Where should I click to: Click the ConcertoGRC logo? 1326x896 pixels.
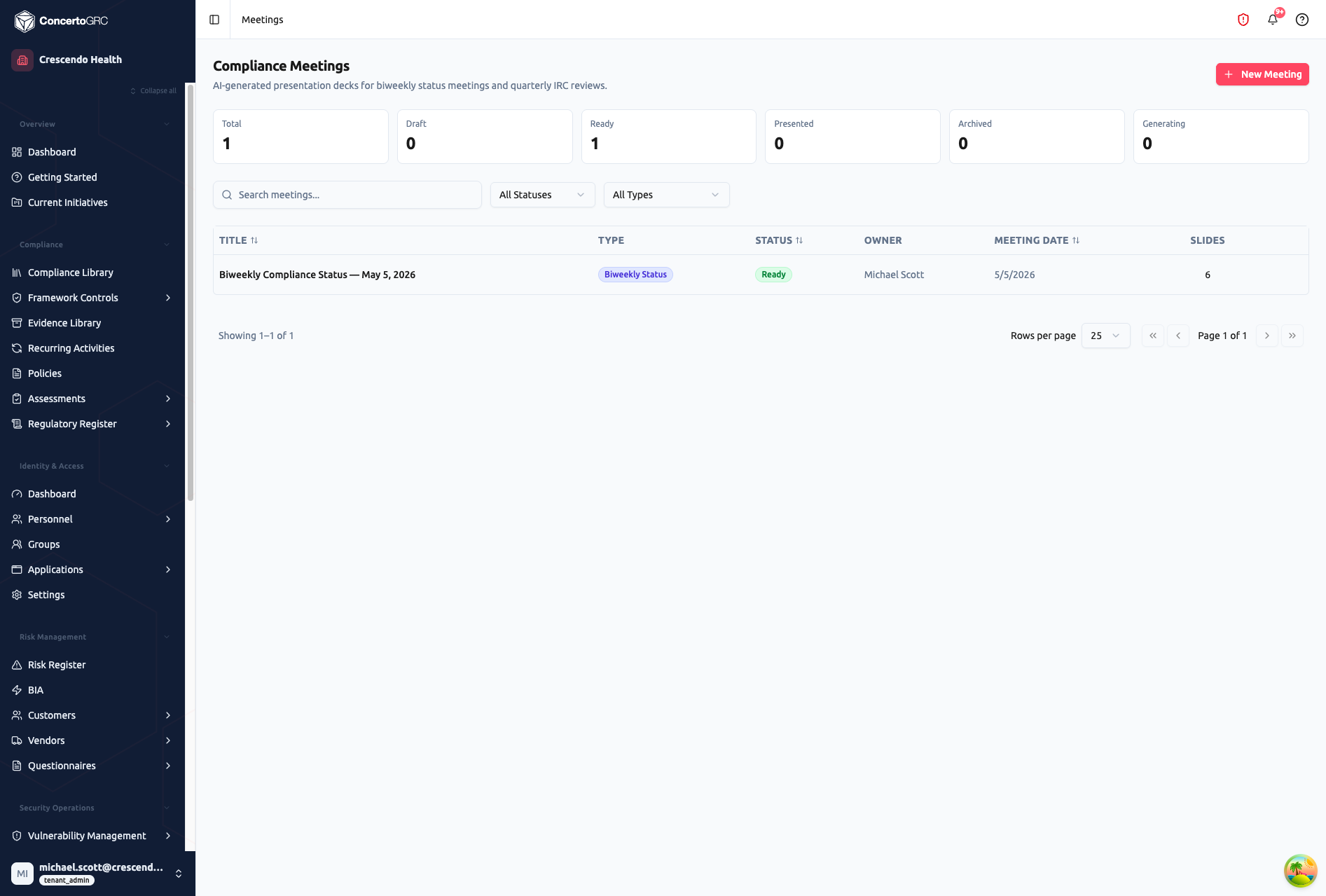(62, 21)
